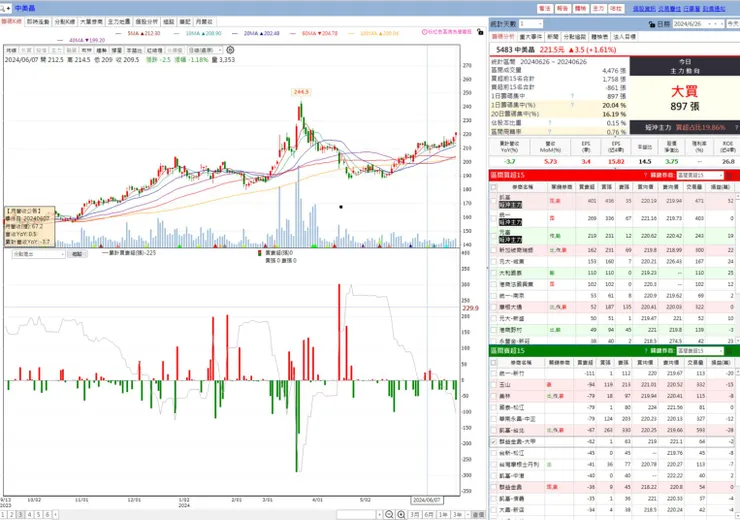Open the 分點追蹤 tab

(x=575, y=37)
